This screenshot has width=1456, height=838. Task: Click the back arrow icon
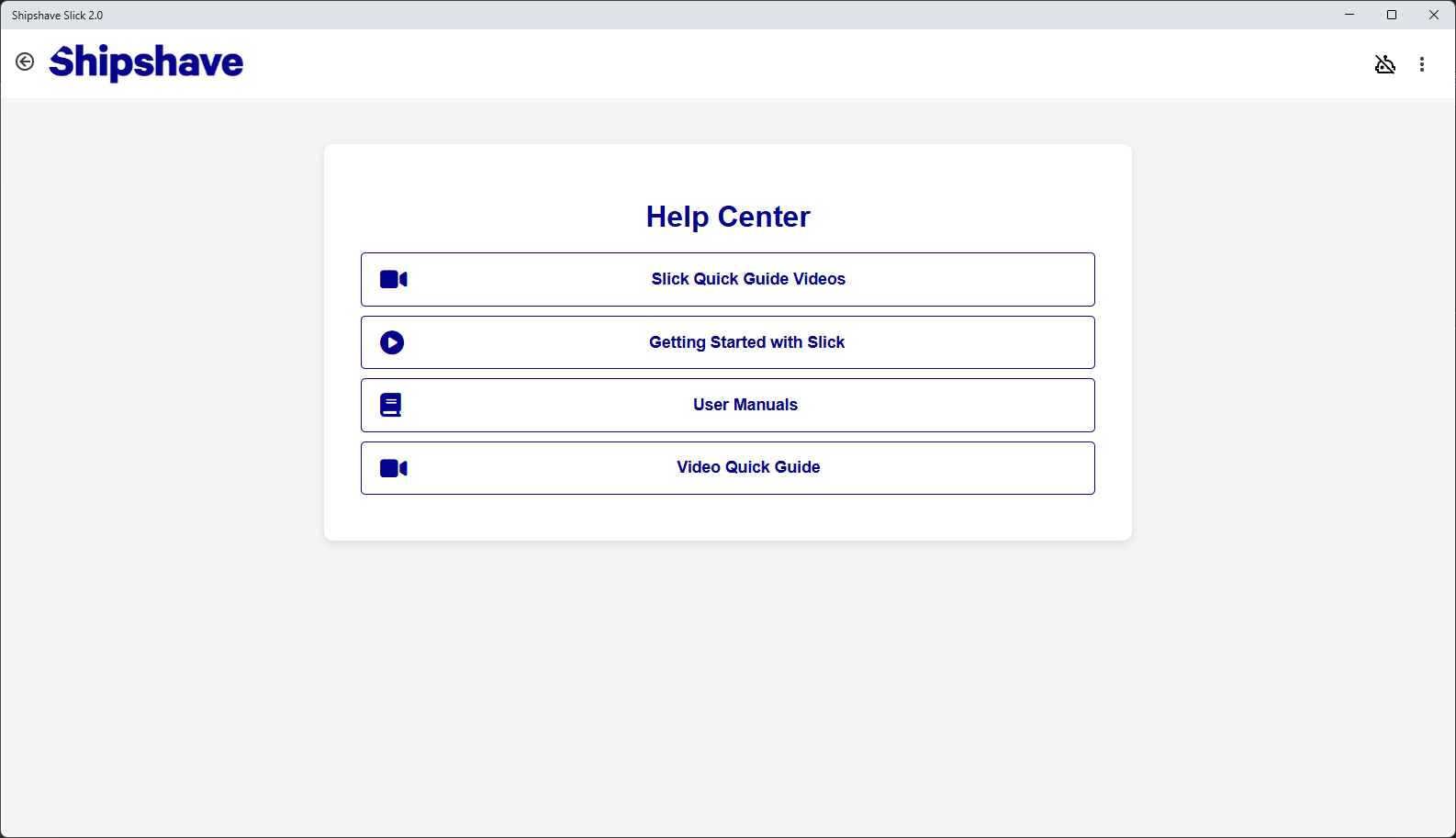pos(25,61)
